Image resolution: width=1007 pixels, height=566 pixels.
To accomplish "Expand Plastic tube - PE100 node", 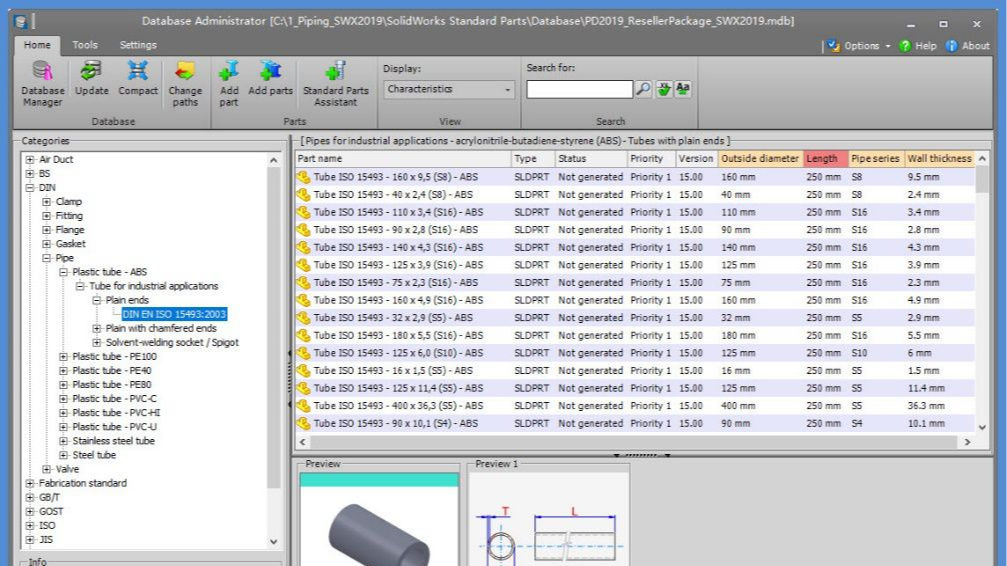I will 63,357.
